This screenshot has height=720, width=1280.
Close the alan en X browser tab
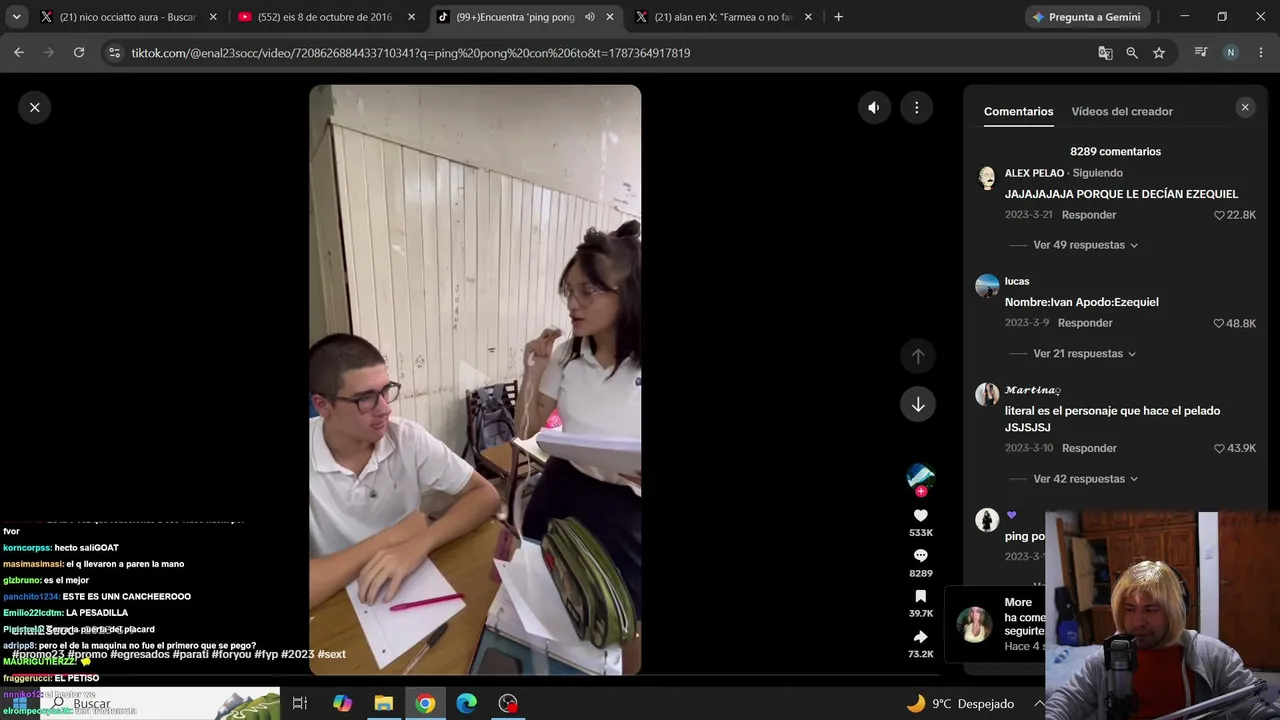point(808,17)
